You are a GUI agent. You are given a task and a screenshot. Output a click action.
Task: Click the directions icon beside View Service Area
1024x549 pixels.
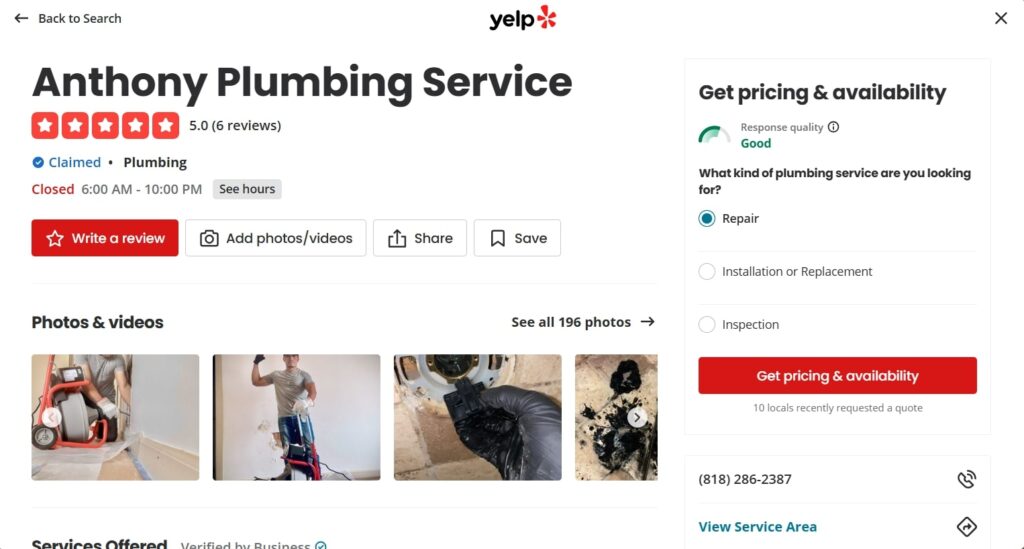point(966,527)
